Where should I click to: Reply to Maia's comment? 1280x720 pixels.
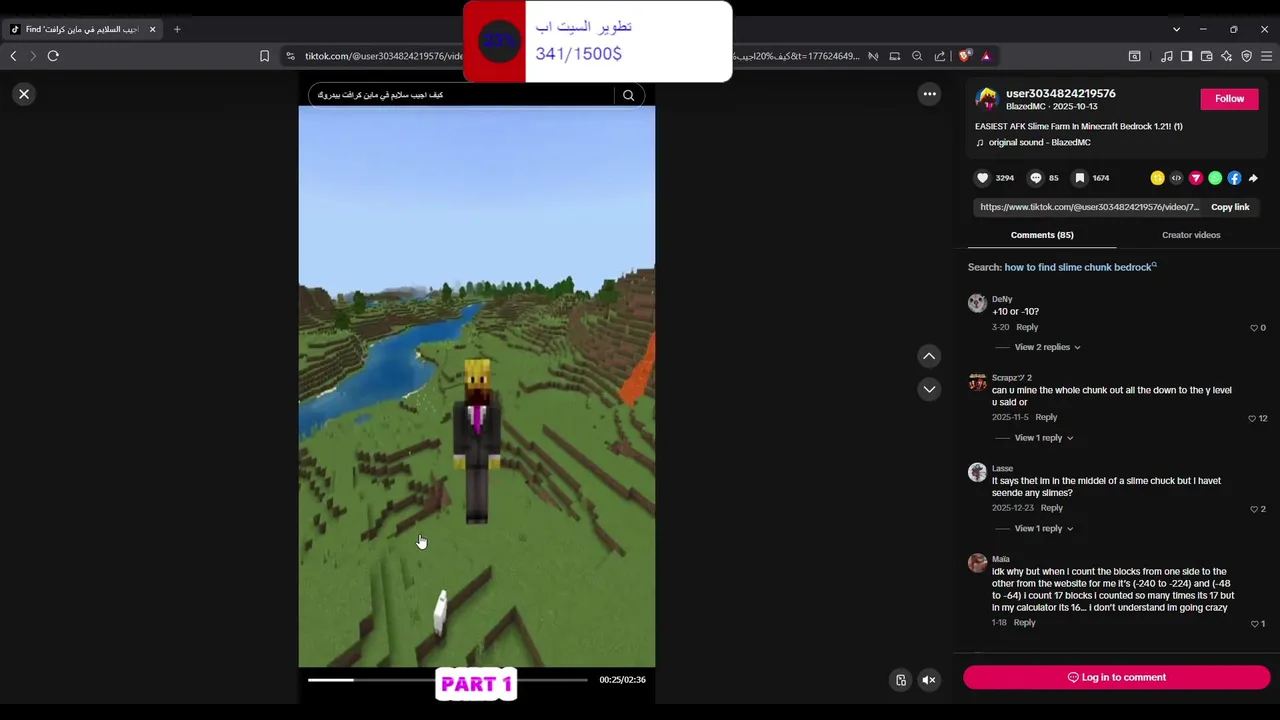pyautogui.click(x=1024, y=622)
